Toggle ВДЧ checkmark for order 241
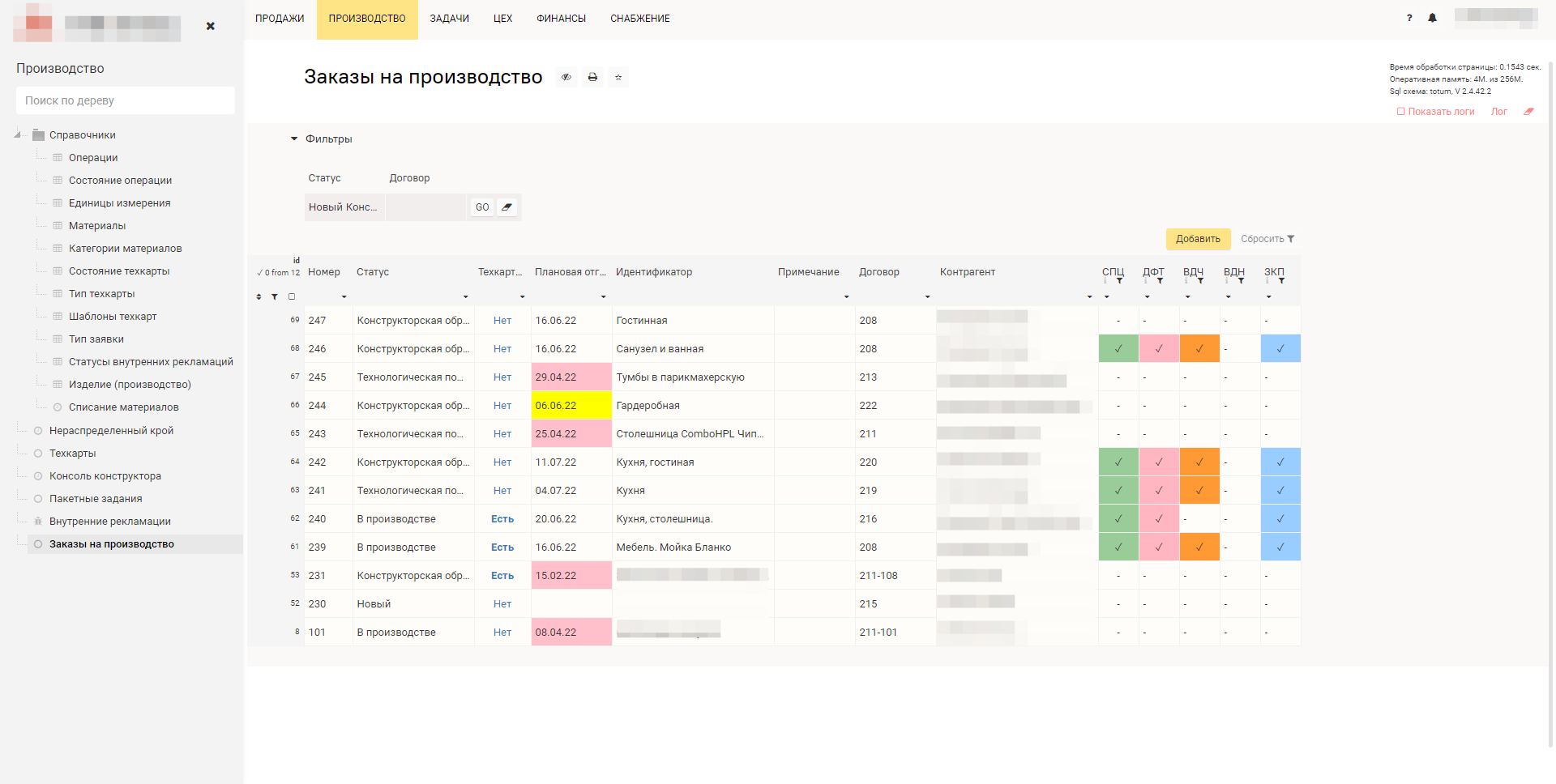The width and height of the screenshot is (1556, 784). coord(1199,490)
